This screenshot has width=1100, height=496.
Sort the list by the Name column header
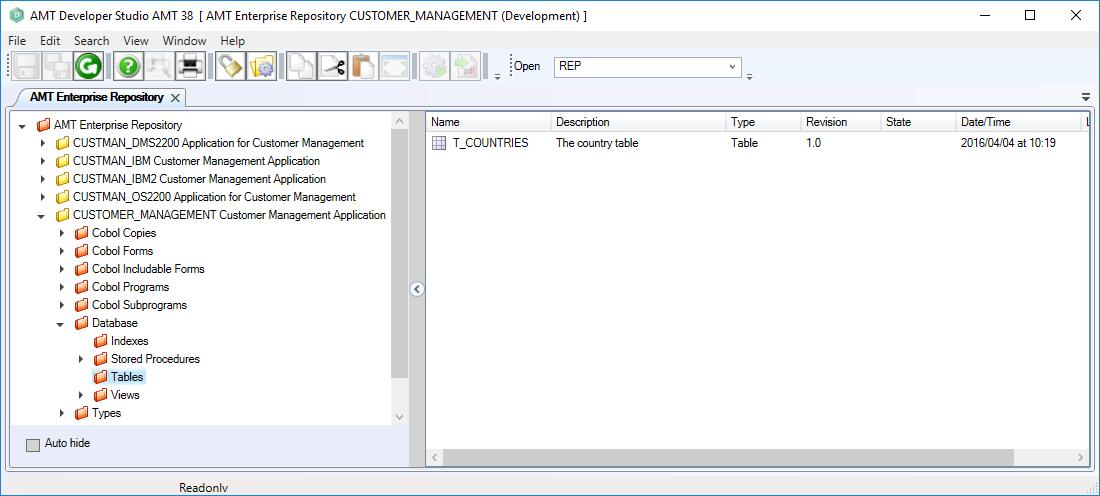(x=489, y=122)
